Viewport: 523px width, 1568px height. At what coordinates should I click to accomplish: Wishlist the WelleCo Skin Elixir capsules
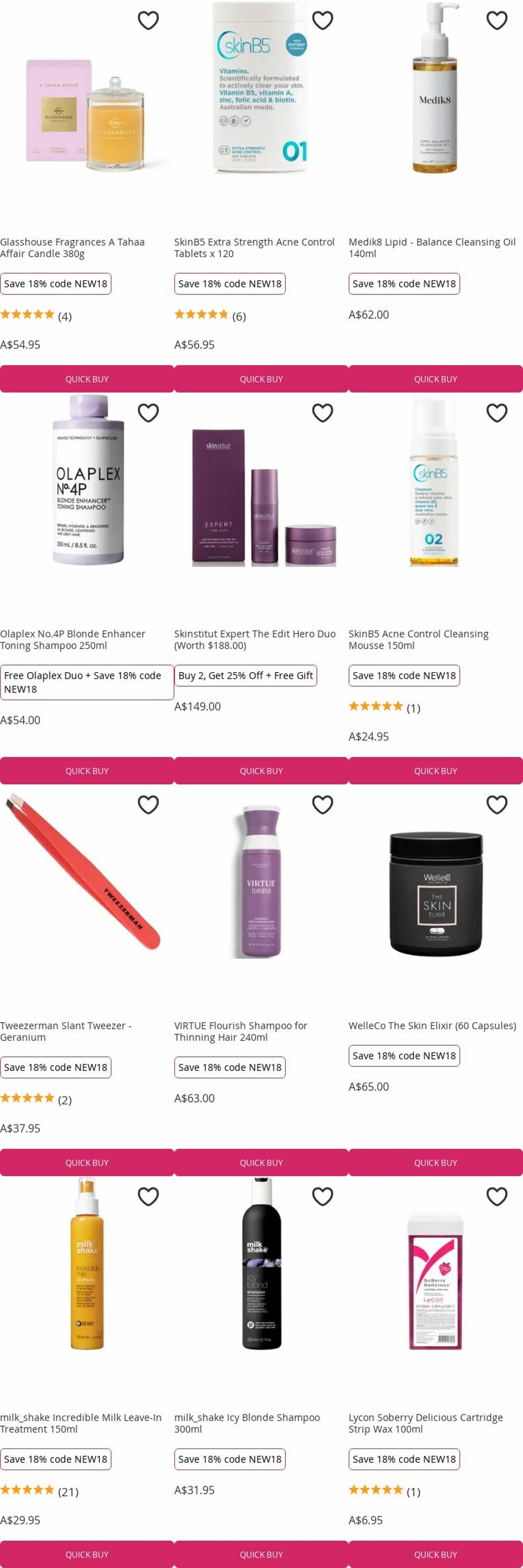point(497,805)
